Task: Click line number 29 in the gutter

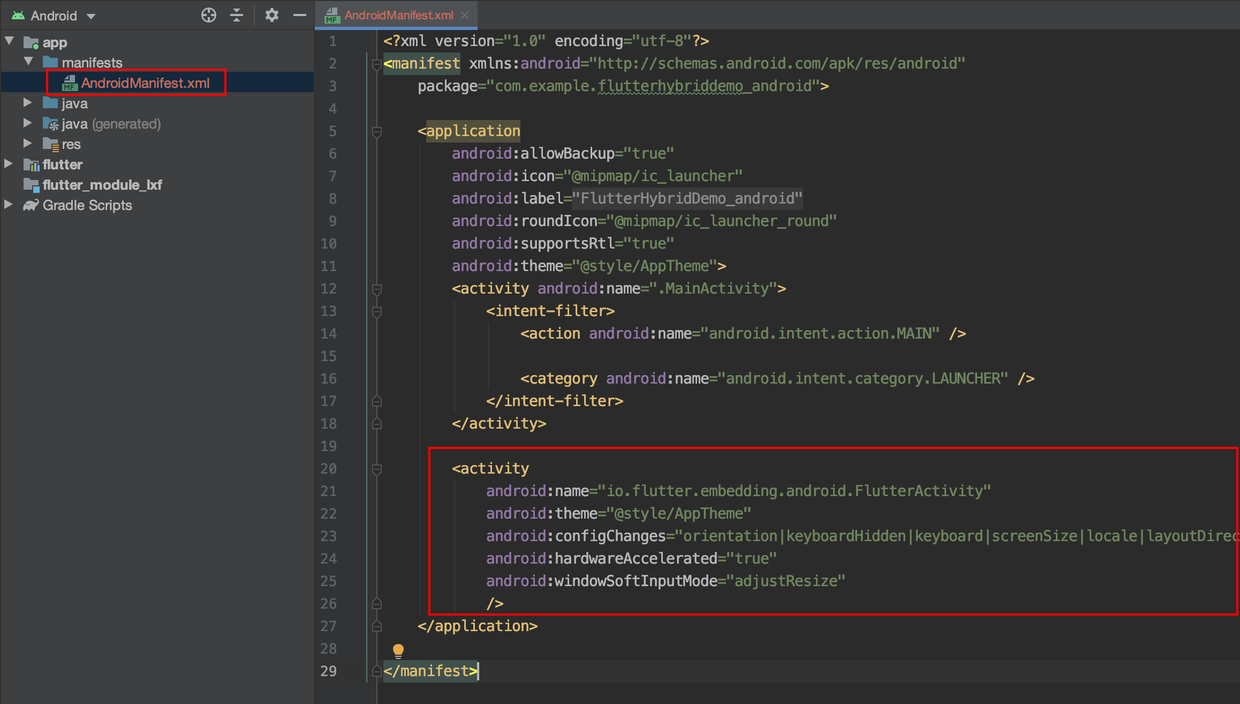Action: click(x=328, y=671)
